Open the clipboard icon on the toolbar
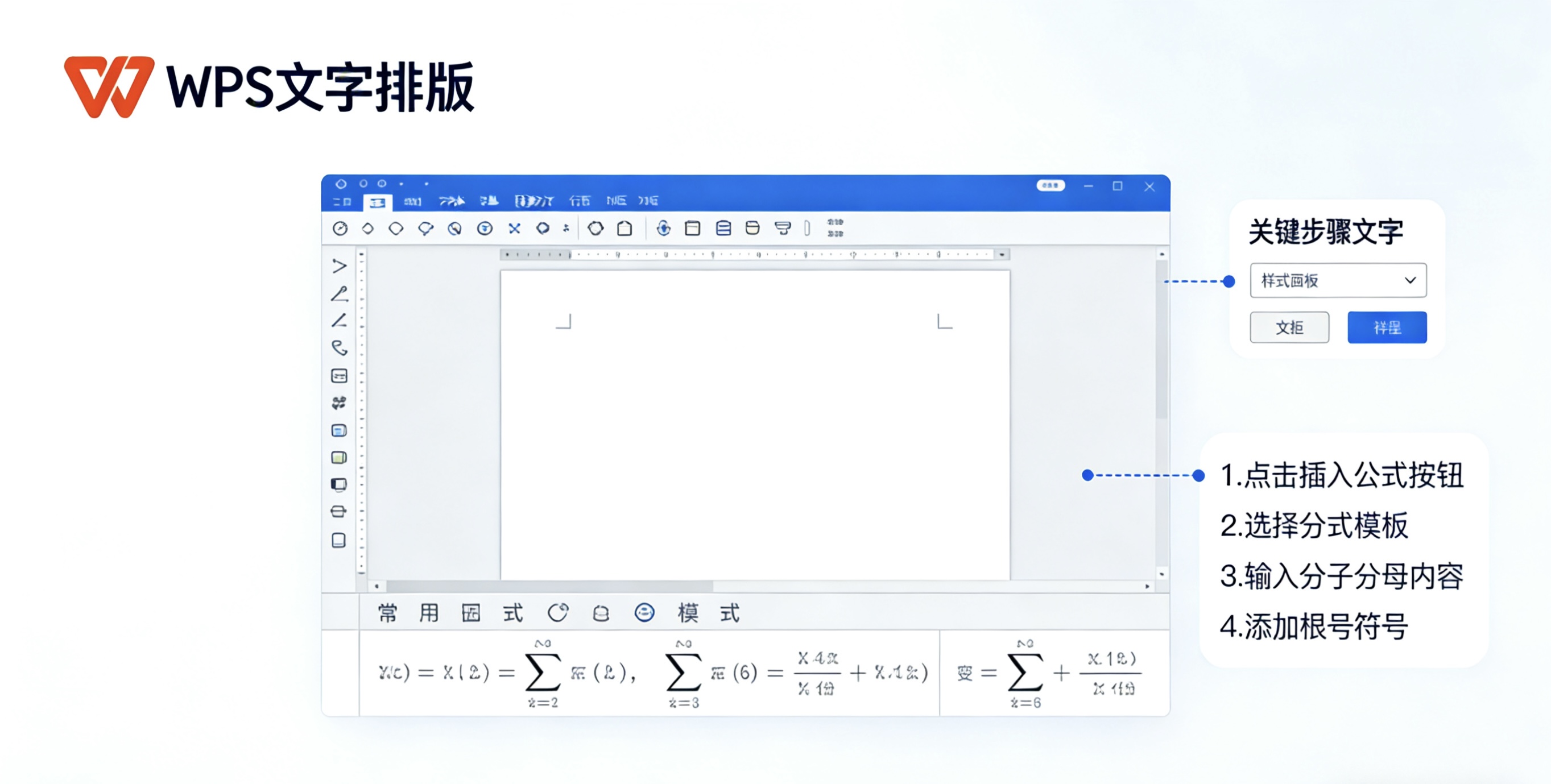This screenshot has width=1551, height=784. 624,229
